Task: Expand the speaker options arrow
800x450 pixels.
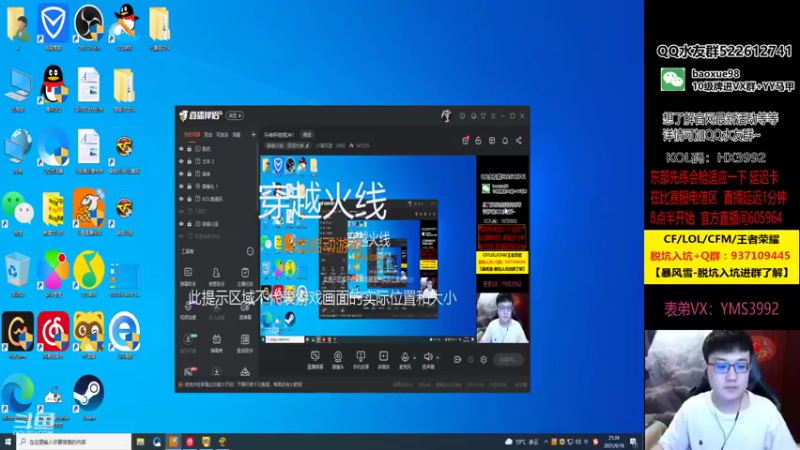Action: 437,358
